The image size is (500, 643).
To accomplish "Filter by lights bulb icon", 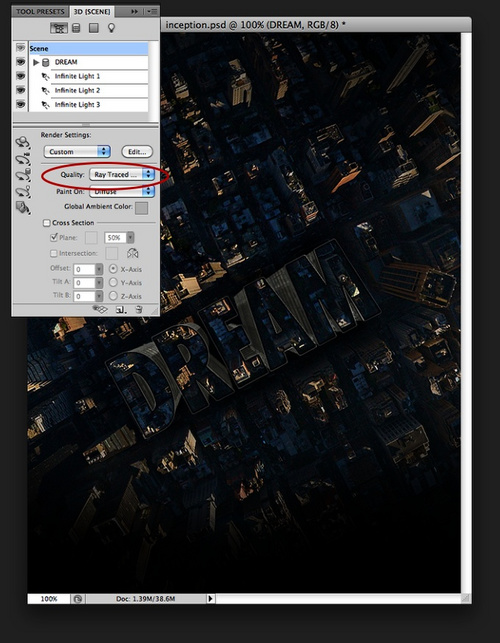I will pos(111,28).
